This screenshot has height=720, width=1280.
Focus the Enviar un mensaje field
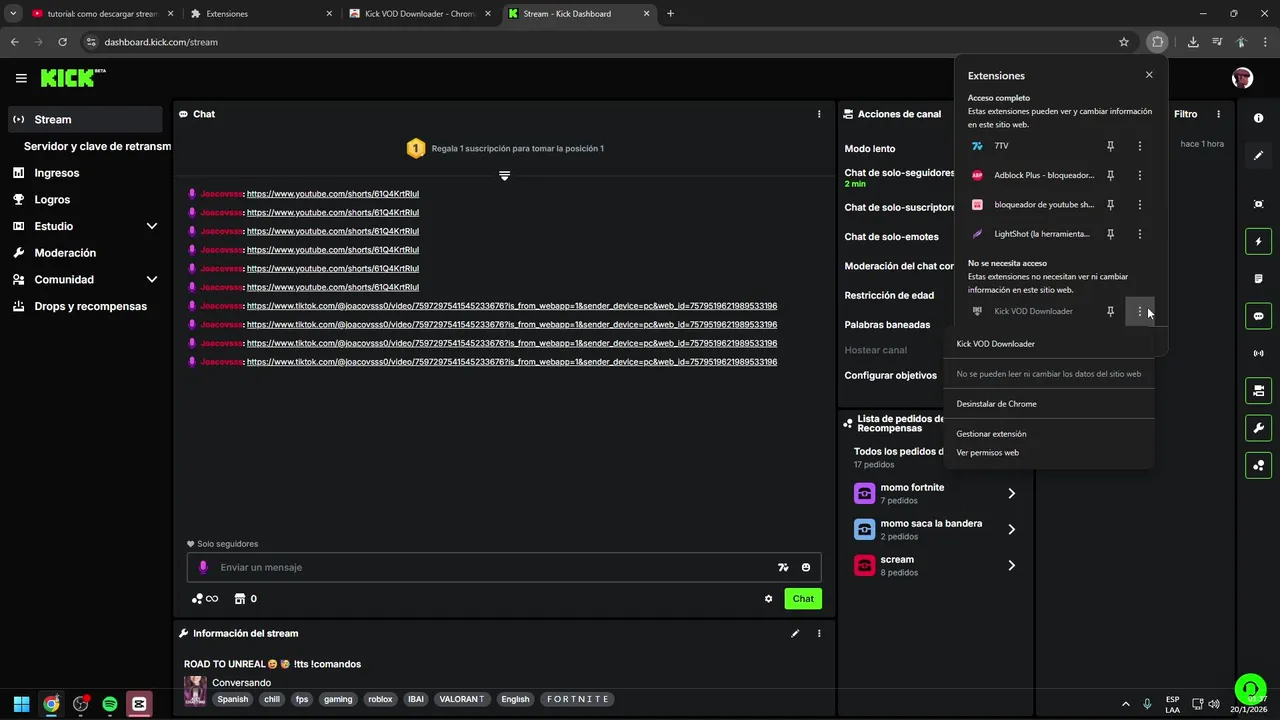504,567
